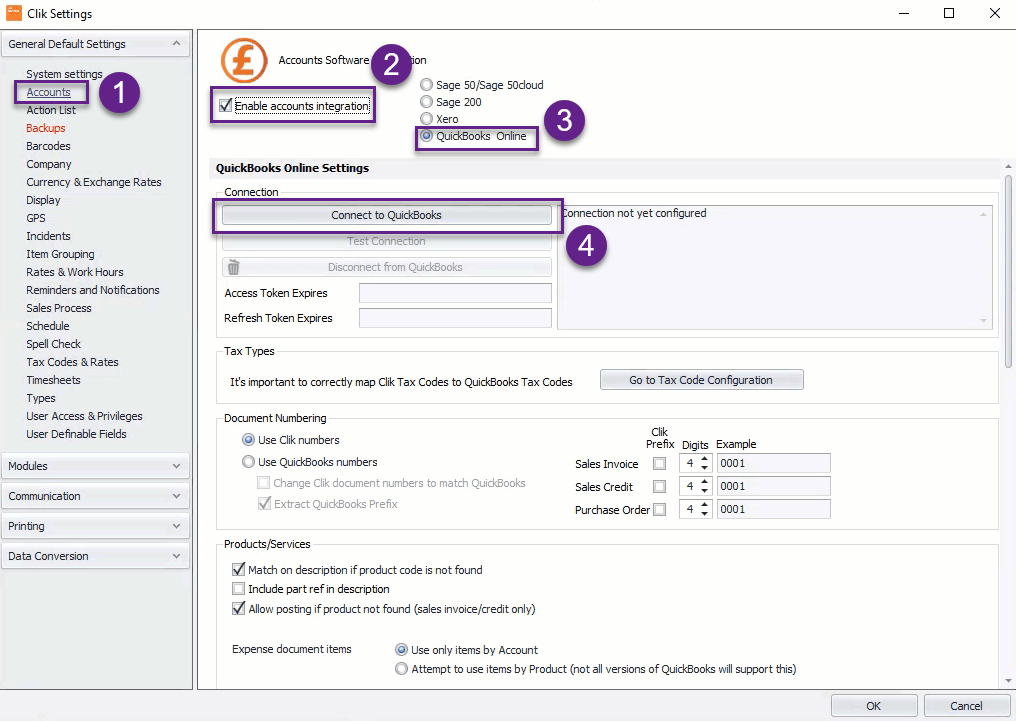Click connection status box scroll down arrow
The height and width of the screenshot is (721, 1016).
[983, 320]
